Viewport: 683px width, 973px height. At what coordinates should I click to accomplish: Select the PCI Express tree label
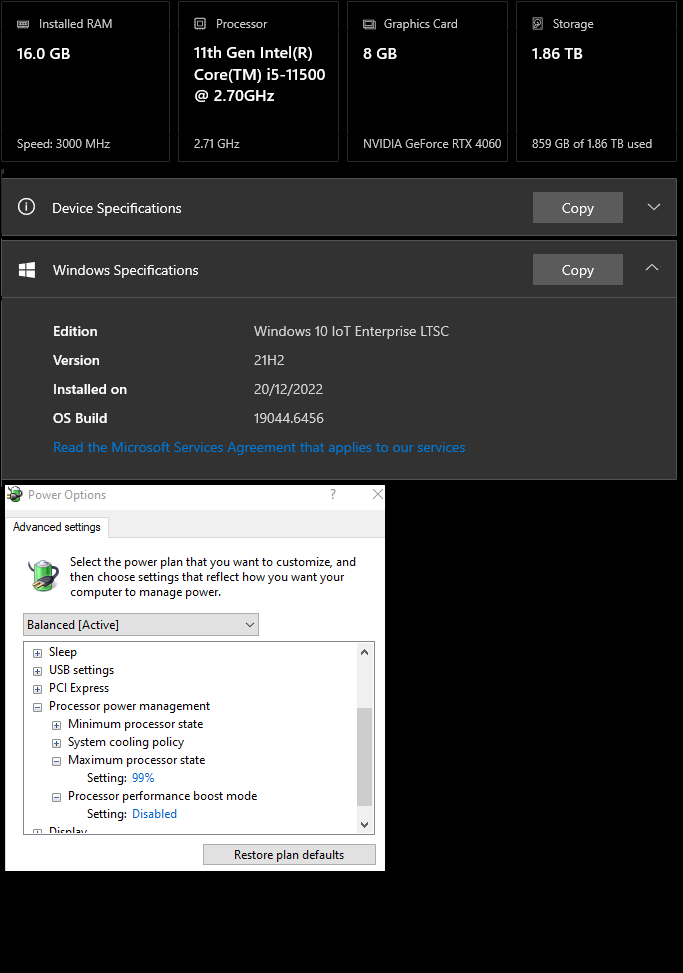click(x=79, y=688)
